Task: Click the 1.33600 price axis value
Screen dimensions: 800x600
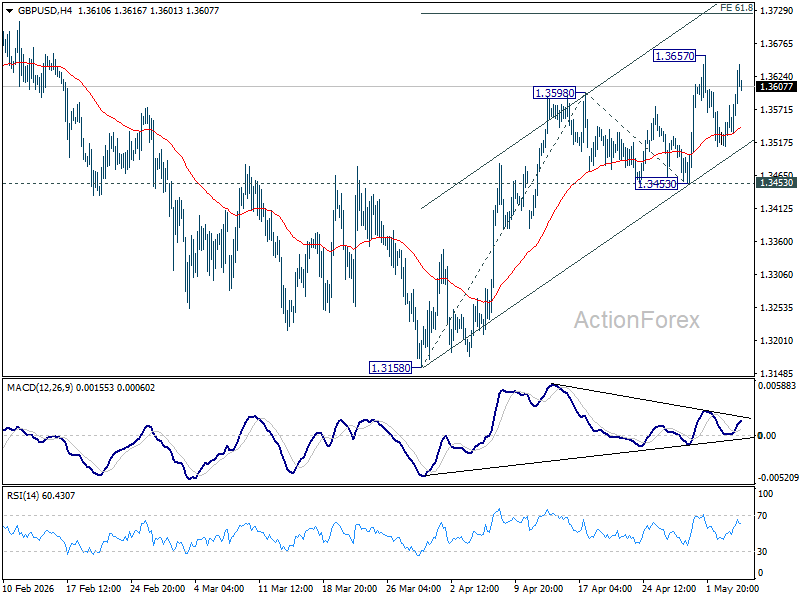Action: (776, 242)
